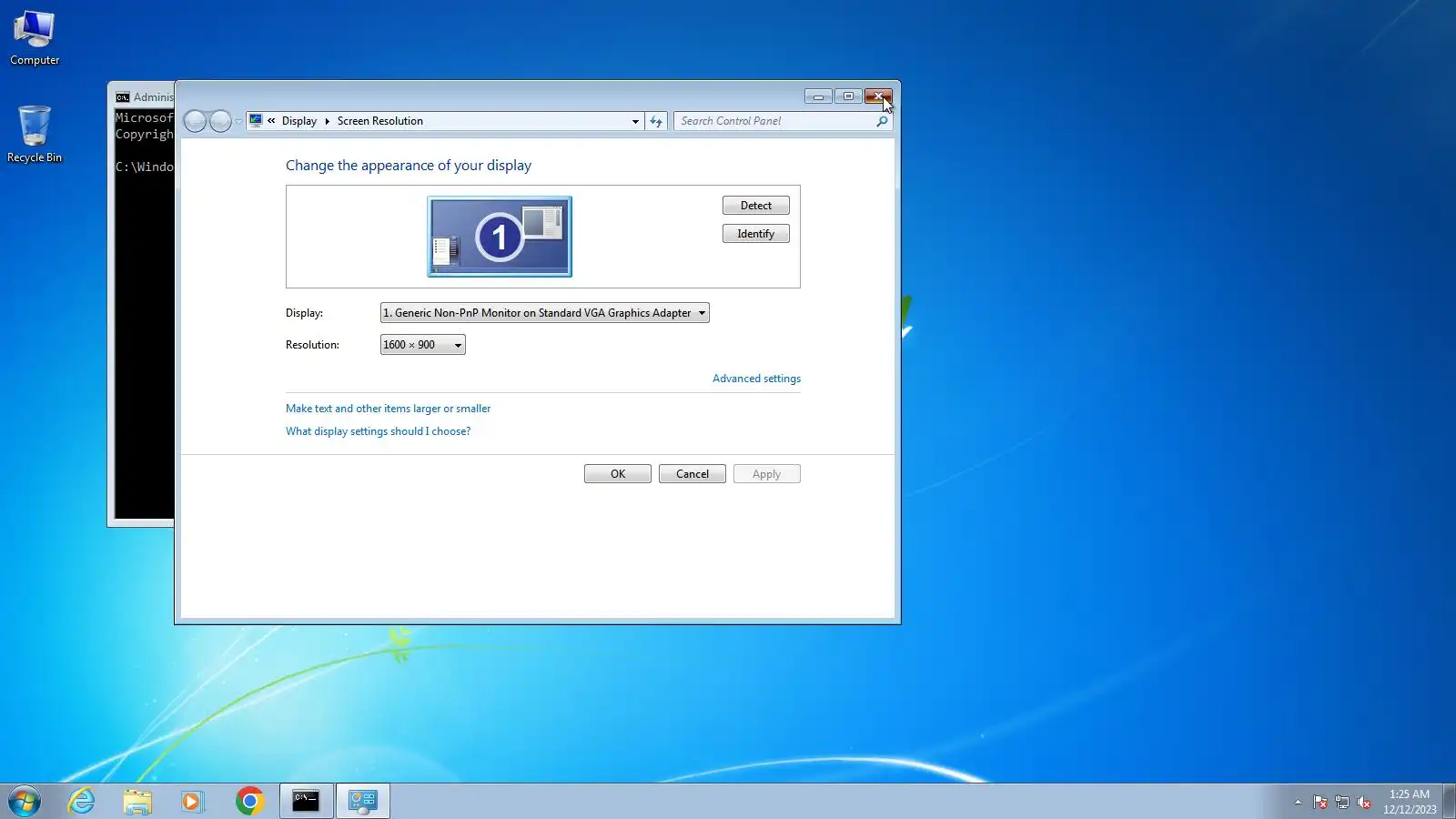The height and width of the screenshot is (819, 1456).
Task: Open 'What display settings should I choose?' link
Action: click(x=379, y=431)
